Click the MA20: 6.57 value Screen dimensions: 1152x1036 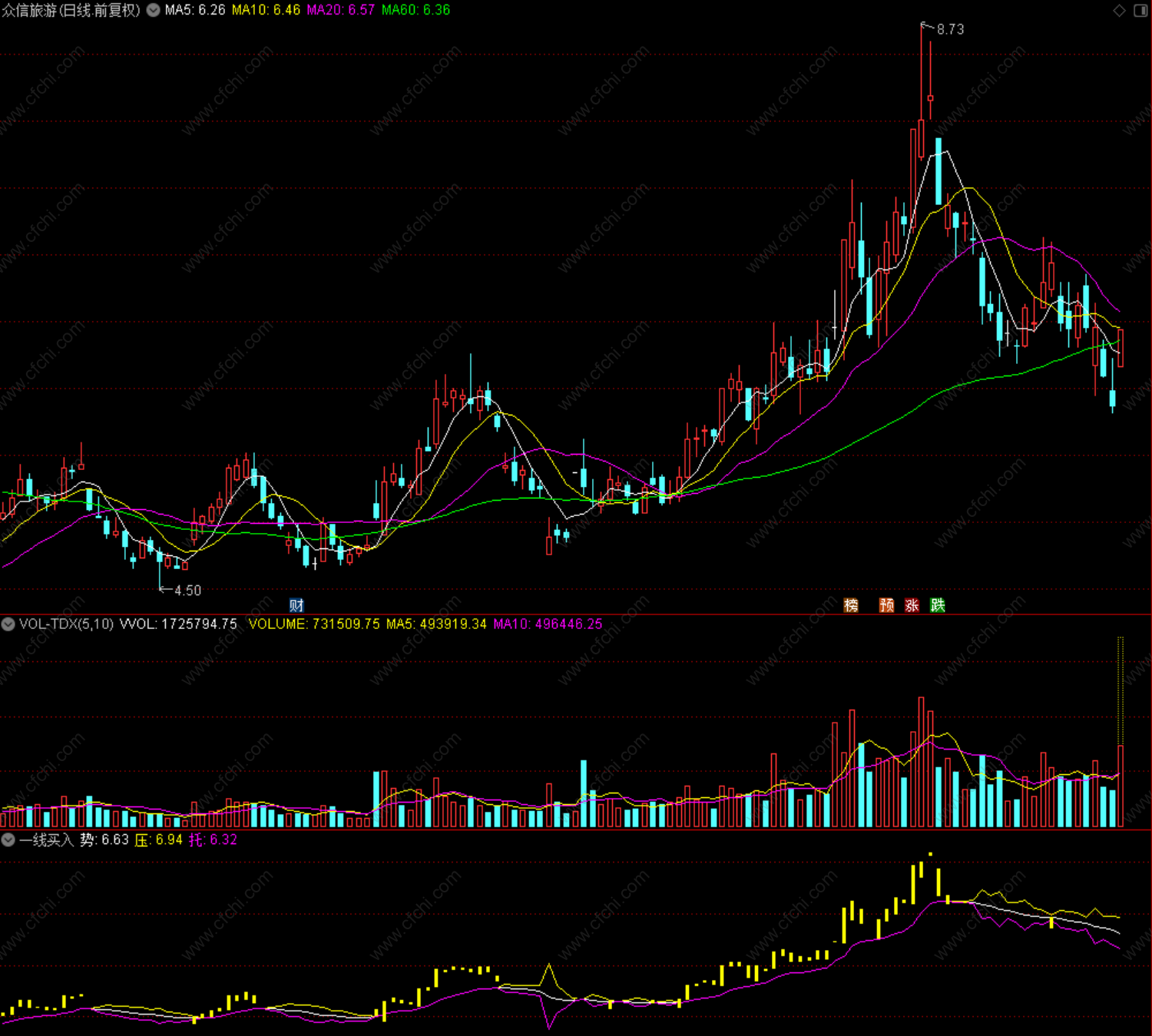340,10
